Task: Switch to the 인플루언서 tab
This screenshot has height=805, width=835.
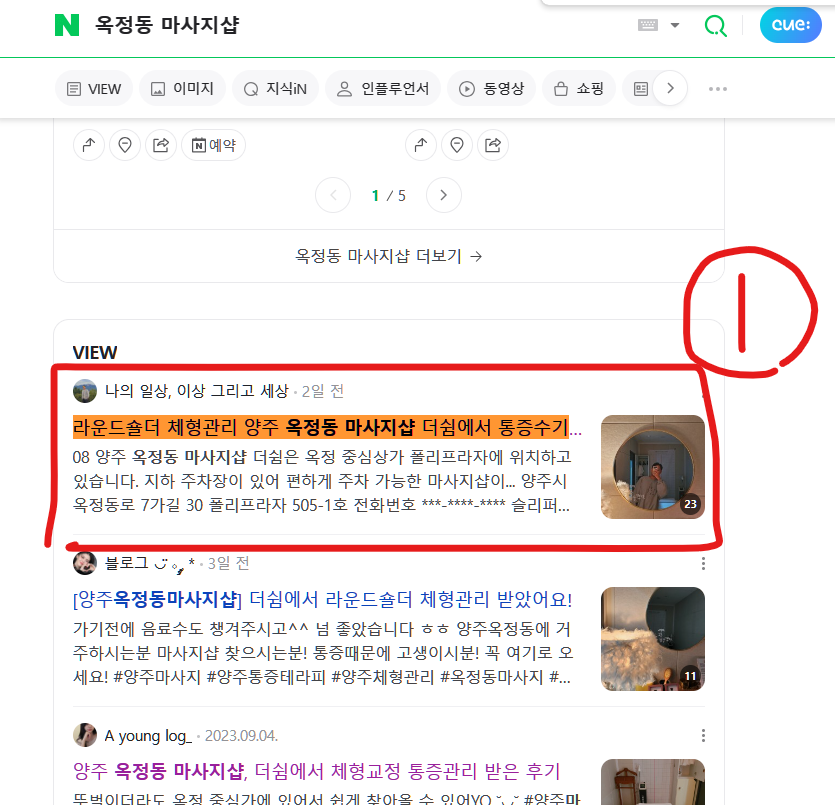Action: coord(383,88)
